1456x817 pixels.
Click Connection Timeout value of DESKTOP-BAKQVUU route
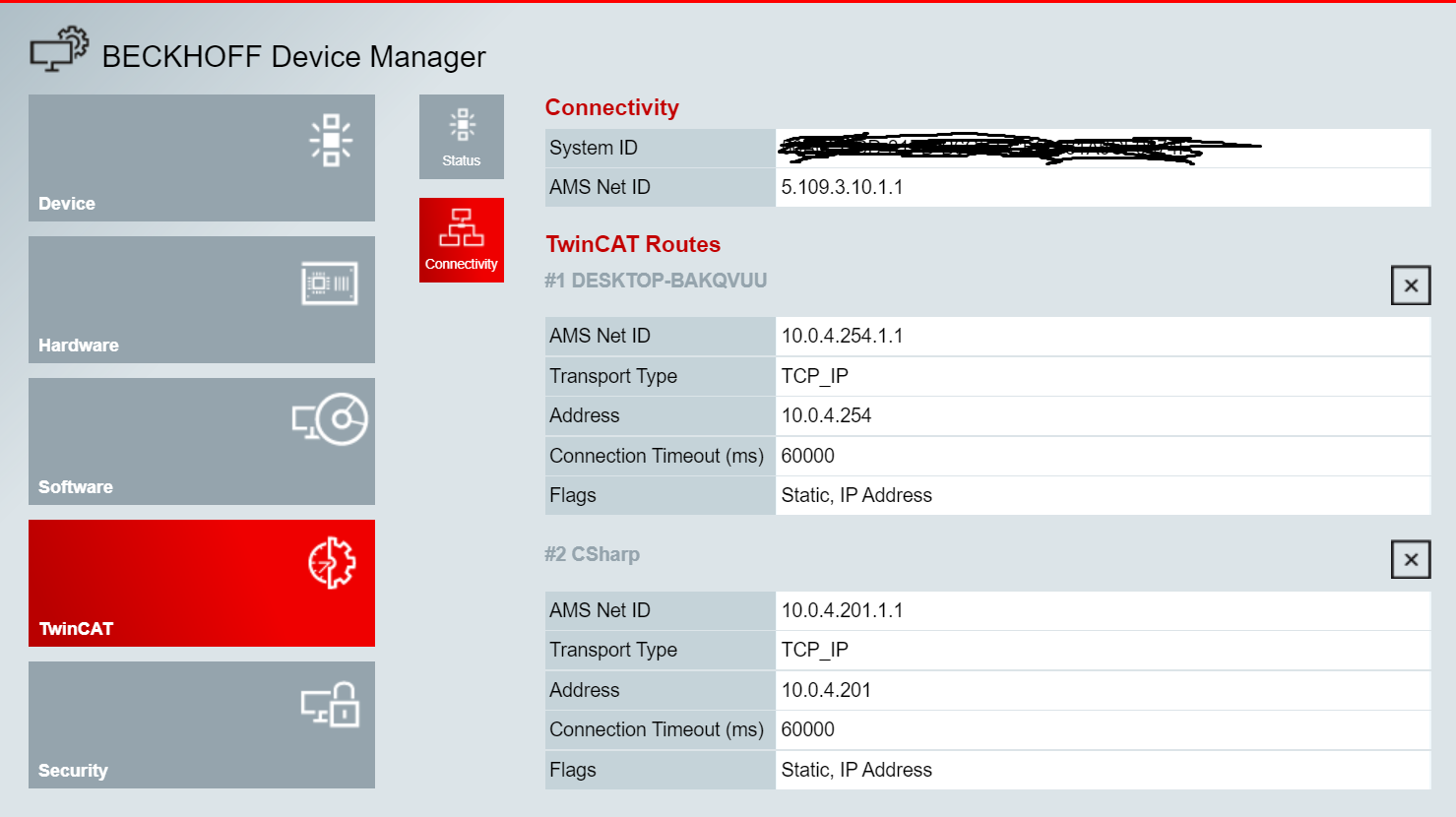pyautogui.click(x=807, y=456)
